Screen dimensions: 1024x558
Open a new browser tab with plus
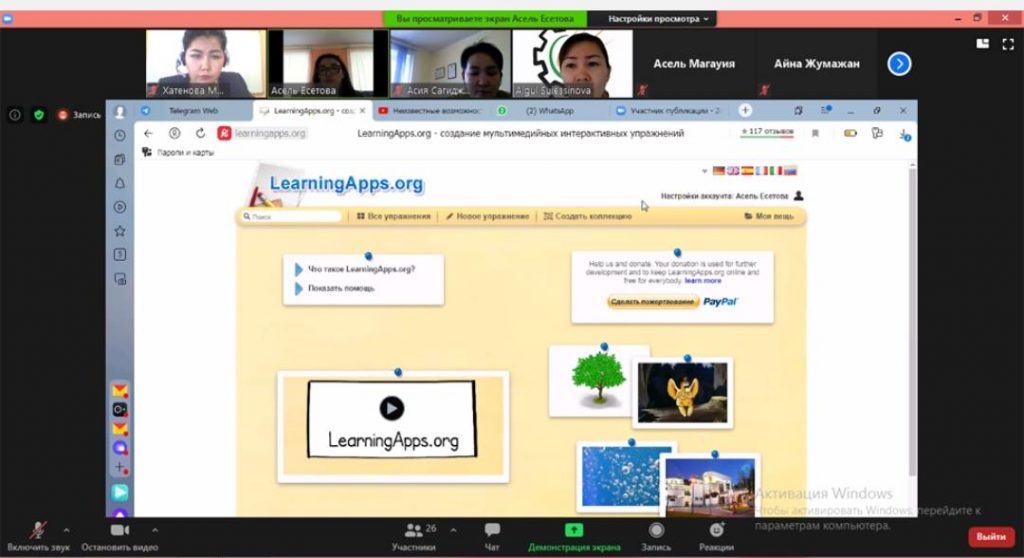745,110
